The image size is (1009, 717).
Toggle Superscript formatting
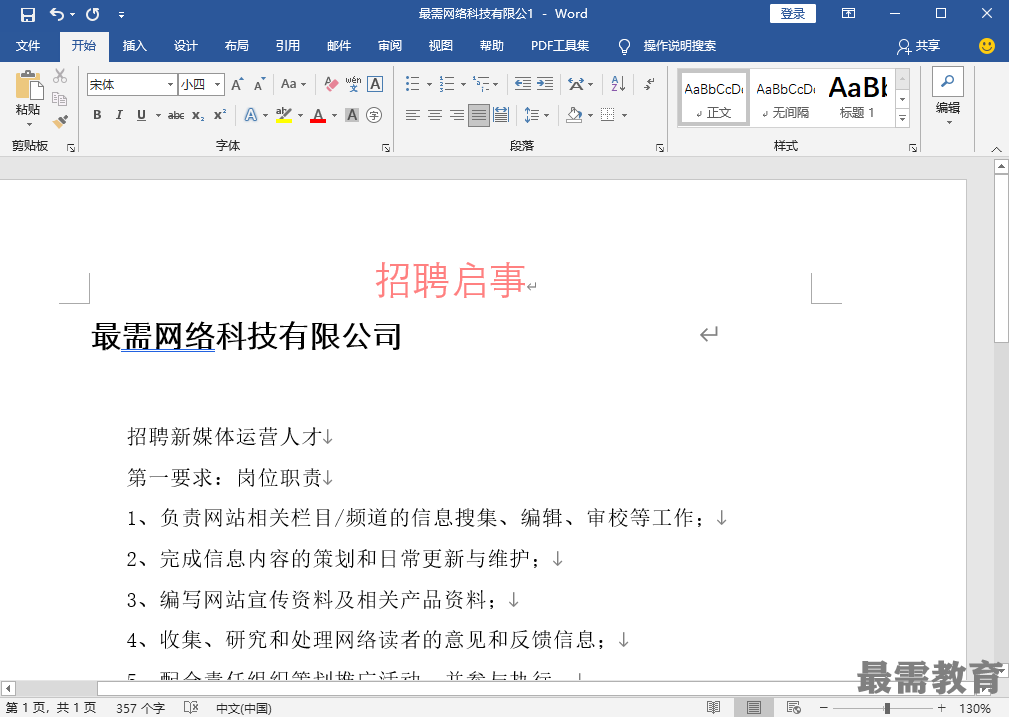point(220,115)
